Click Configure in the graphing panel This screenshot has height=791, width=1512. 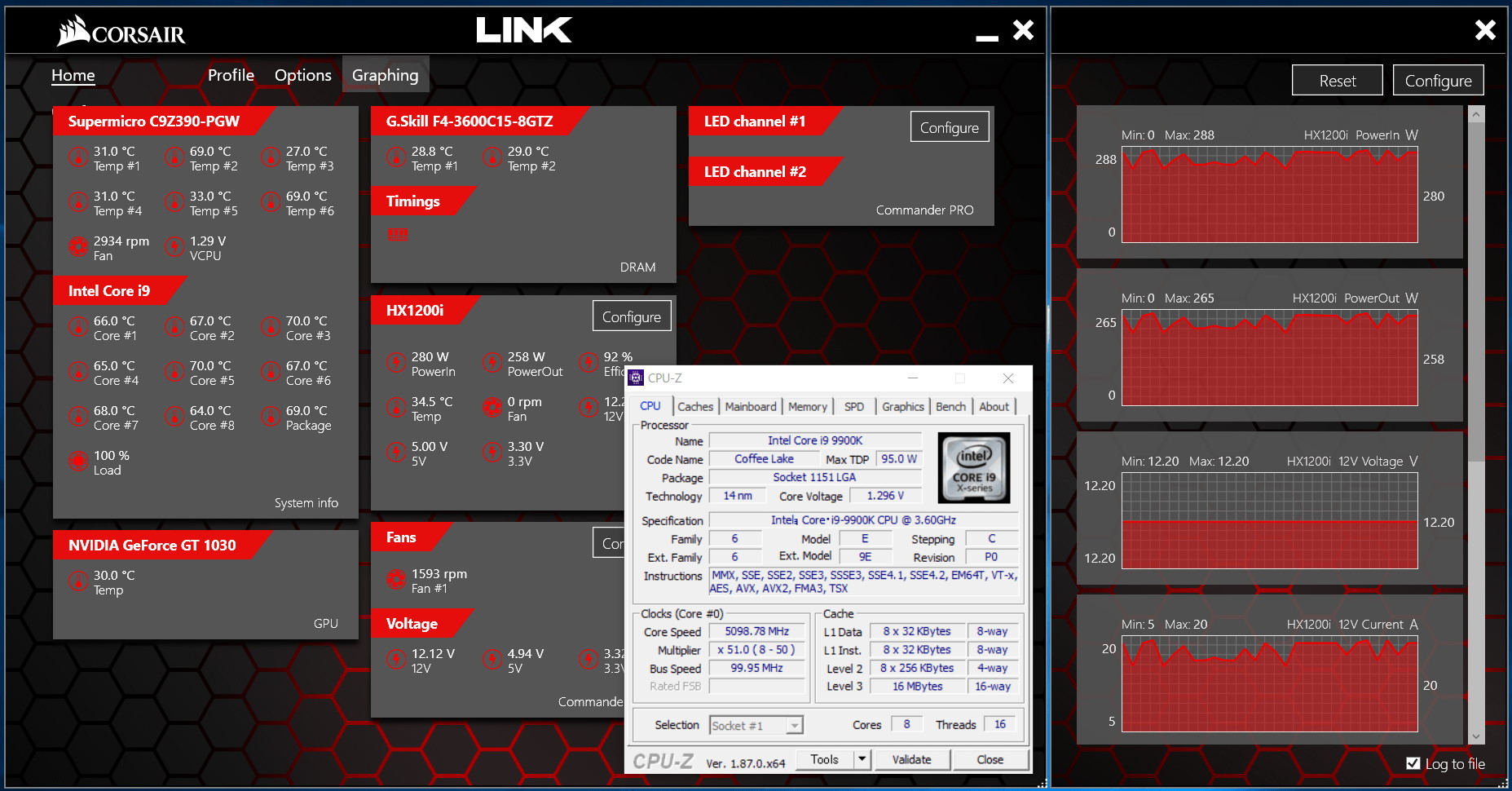point(1439,81)
